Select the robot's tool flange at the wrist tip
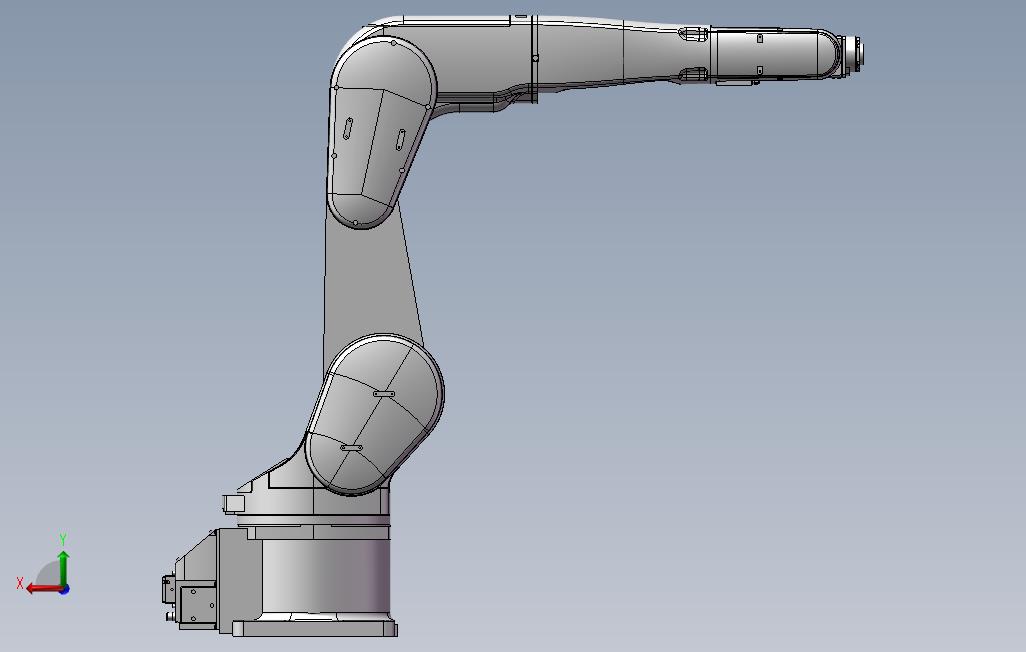 click(853, 52)
